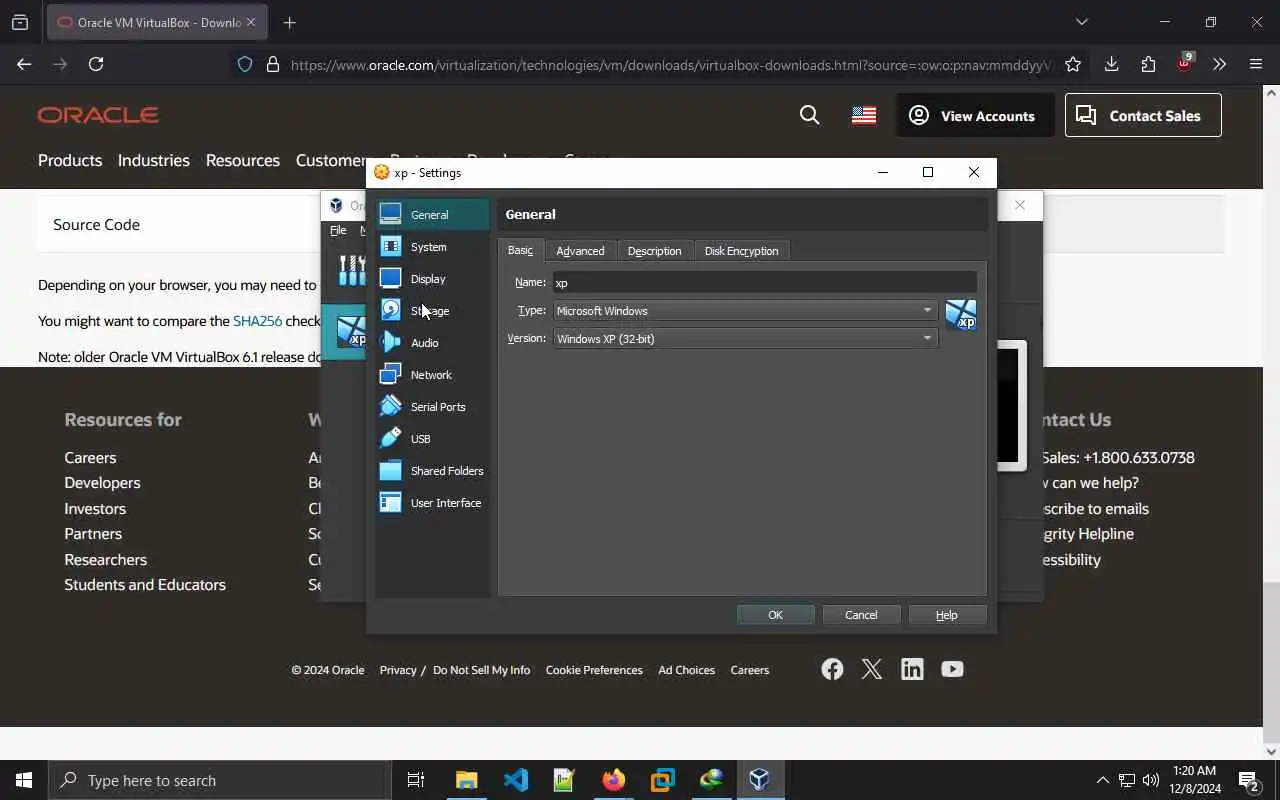Bookmark this page with the star icon
This screenshot has width=1280, height=800.
pos(1073,64)
